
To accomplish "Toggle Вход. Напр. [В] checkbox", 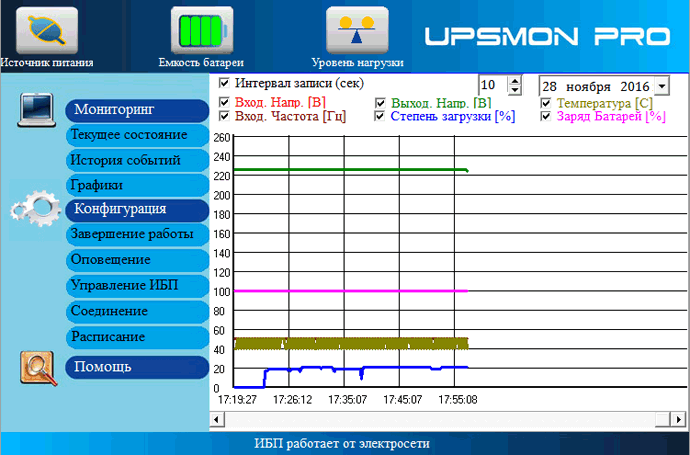I will pos(224,102).
